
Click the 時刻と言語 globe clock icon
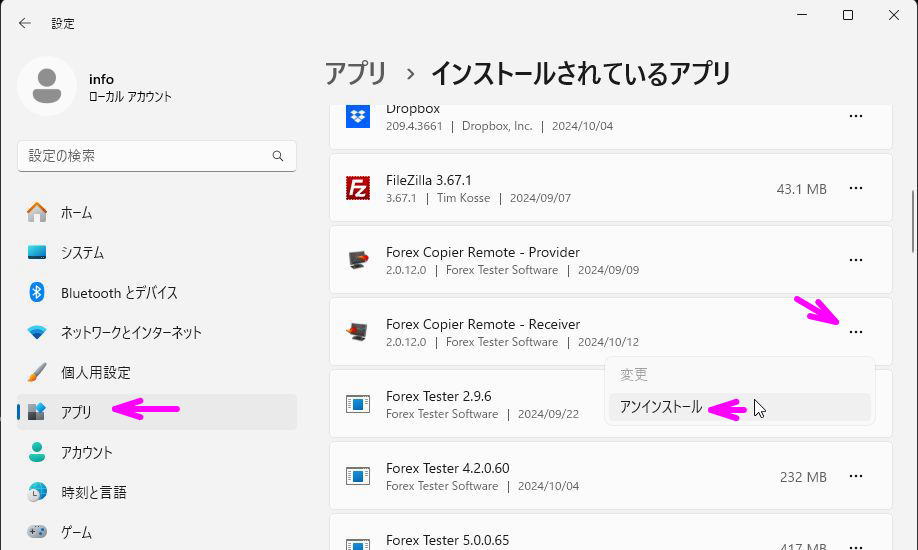pos(37,492)
